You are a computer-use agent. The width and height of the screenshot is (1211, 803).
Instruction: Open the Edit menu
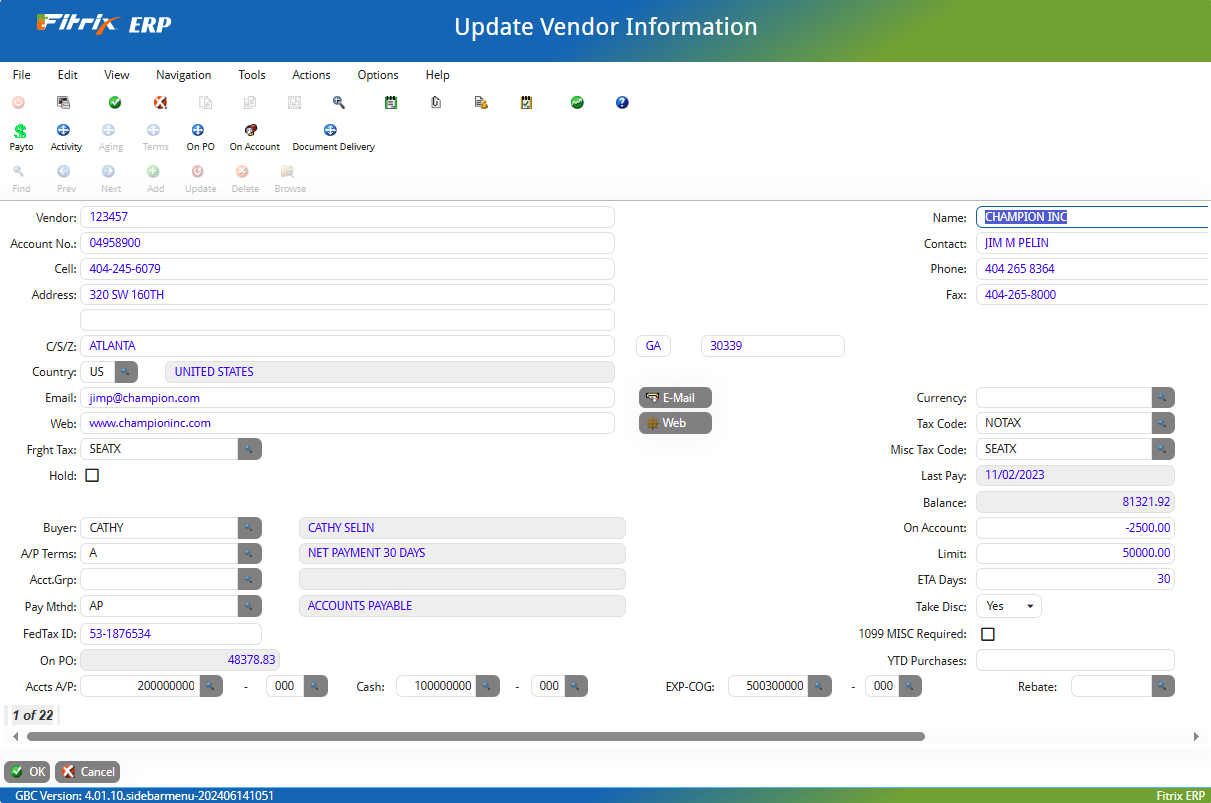[67, 75]
